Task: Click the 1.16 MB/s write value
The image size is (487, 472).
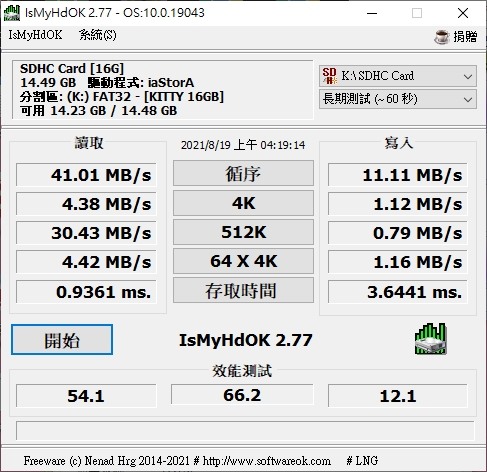Action: (x=398, y=262)
